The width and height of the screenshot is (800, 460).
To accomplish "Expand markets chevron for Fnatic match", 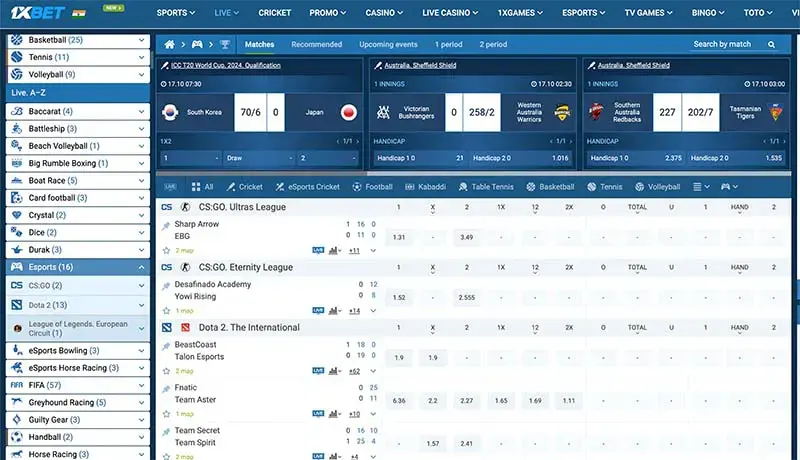I will click(x=373, y=414).
